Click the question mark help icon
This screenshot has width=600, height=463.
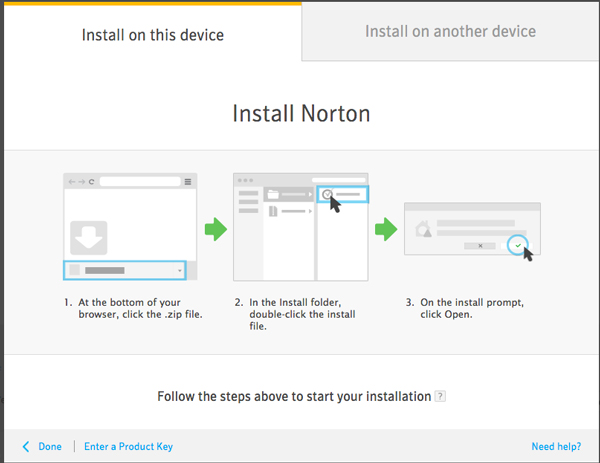440,396
